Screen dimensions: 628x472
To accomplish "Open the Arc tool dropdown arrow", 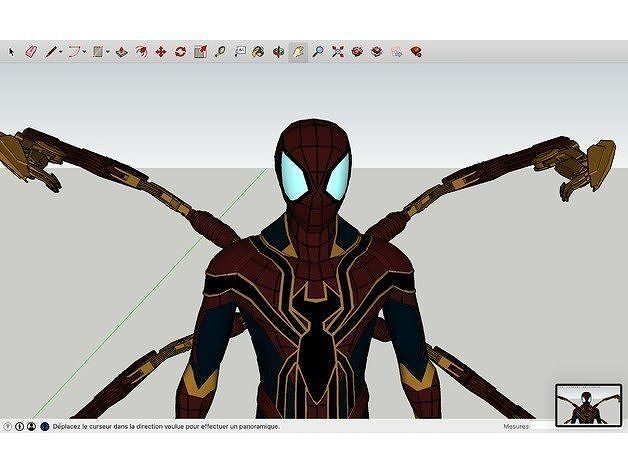I will tap(85, 52).
